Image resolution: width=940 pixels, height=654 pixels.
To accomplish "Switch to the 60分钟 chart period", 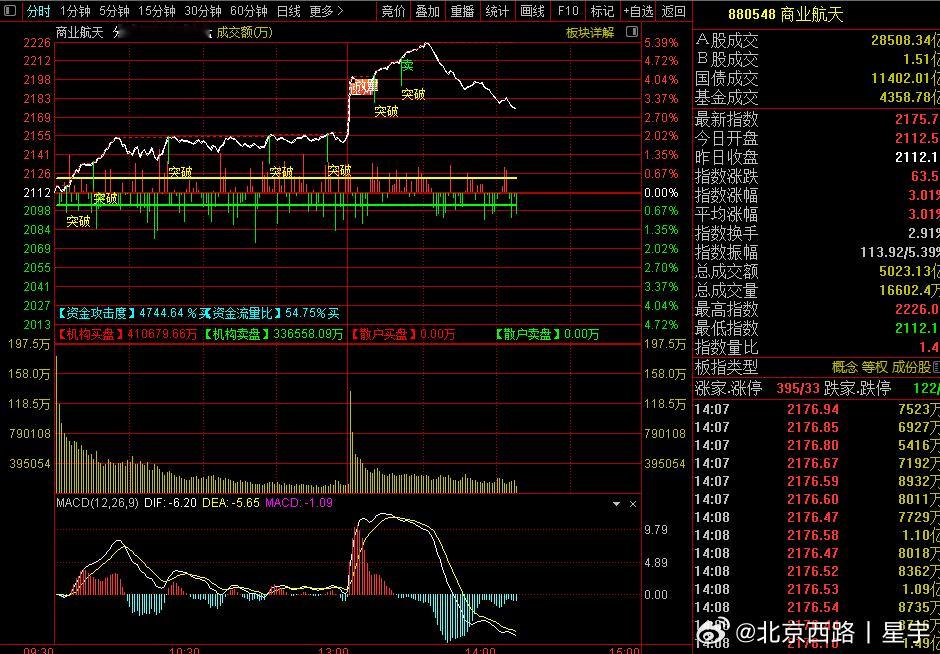I will tap(248, 11).
